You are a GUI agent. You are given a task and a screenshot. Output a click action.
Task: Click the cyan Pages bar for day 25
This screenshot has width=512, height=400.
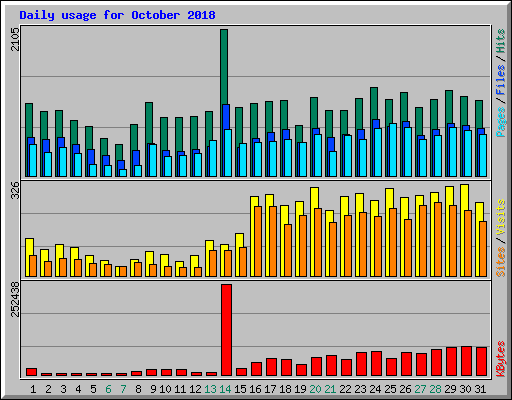pyautogui.click(x=393, y=150)
